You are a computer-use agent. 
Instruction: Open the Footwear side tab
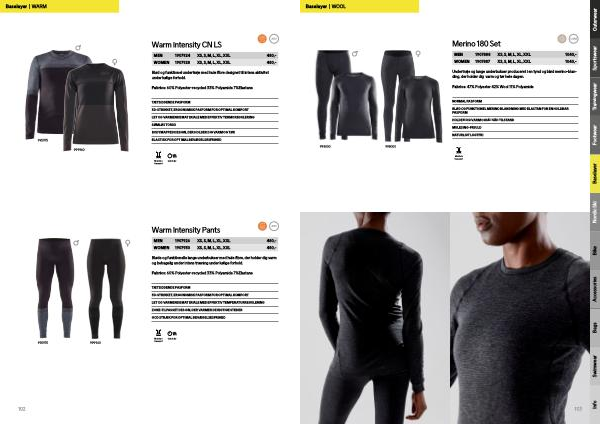(595, 135)
